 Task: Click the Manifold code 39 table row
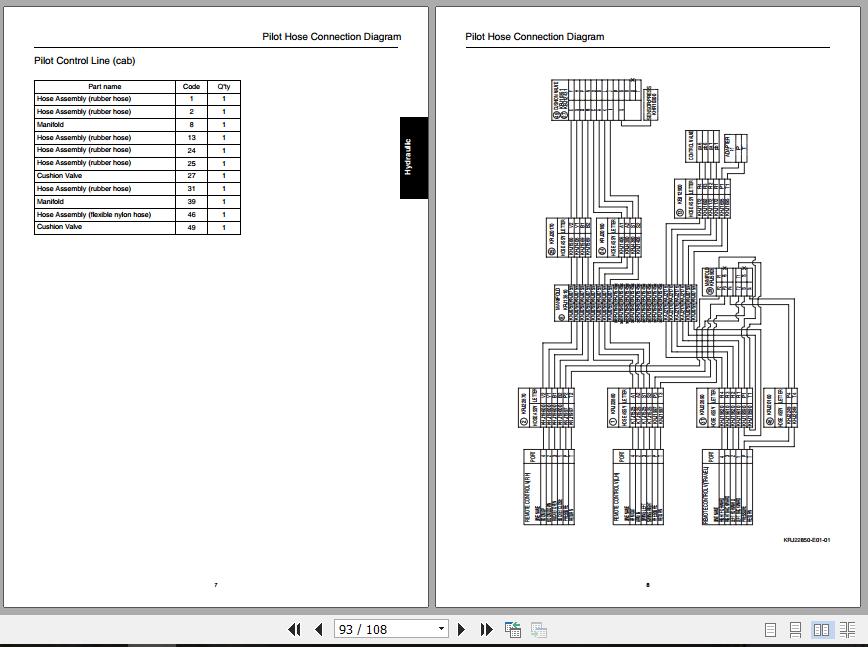[137, 201]
